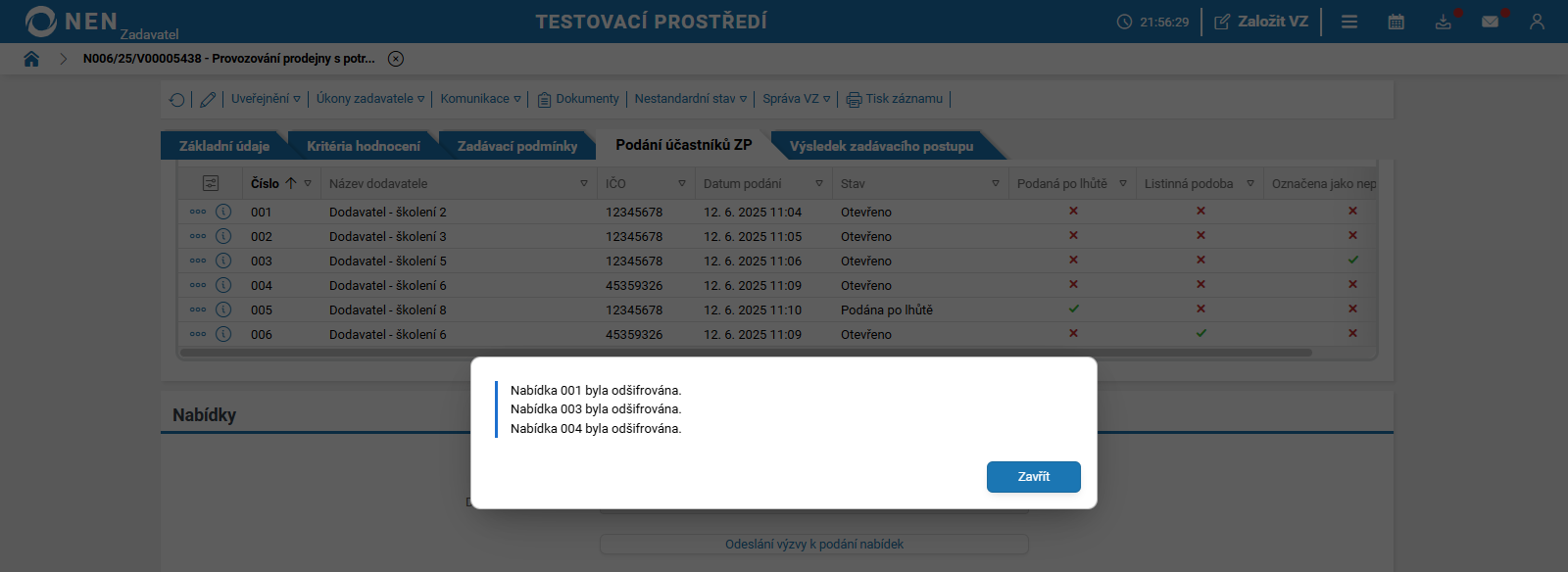Open the Zadávací podmínky tab

click(517, 146)
